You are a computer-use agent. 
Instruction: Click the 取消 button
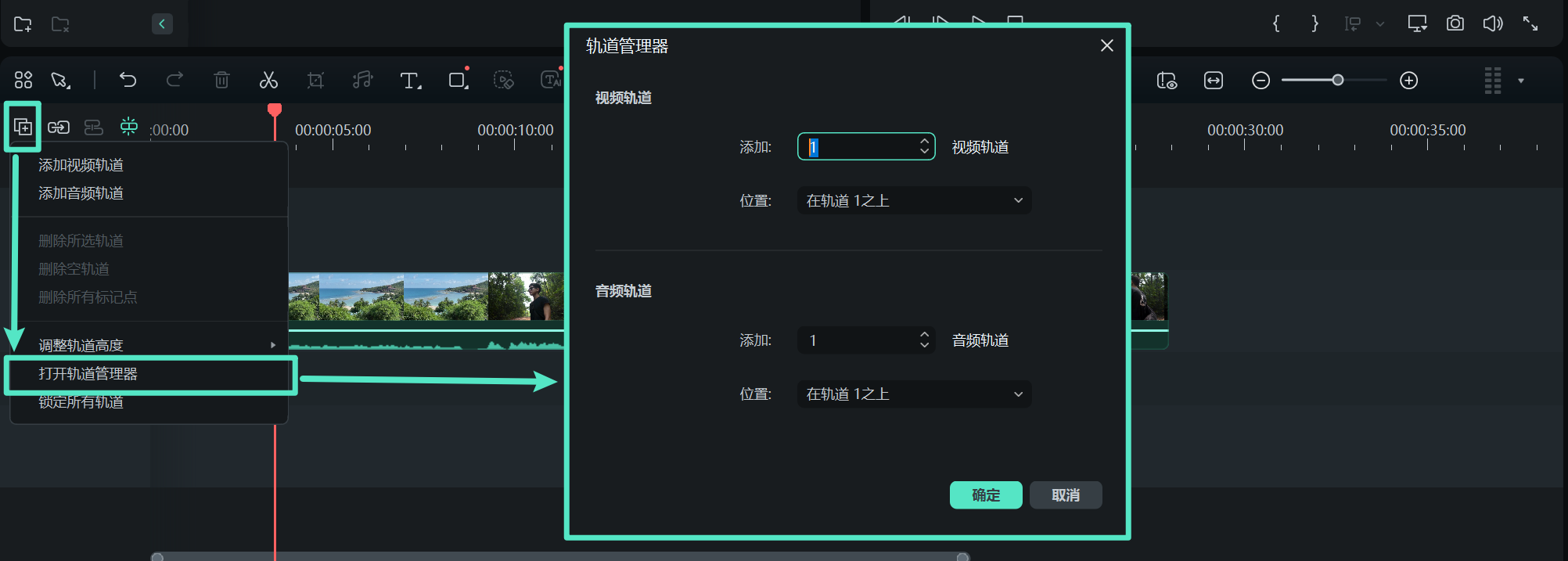(x=1066, y=494)
